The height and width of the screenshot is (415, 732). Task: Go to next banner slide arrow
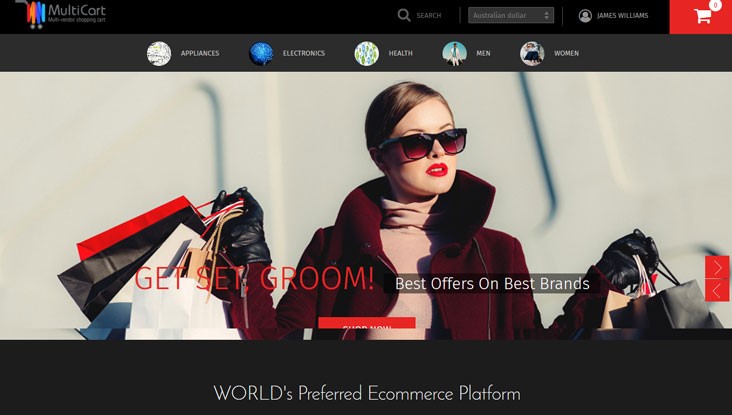[717, 267]
